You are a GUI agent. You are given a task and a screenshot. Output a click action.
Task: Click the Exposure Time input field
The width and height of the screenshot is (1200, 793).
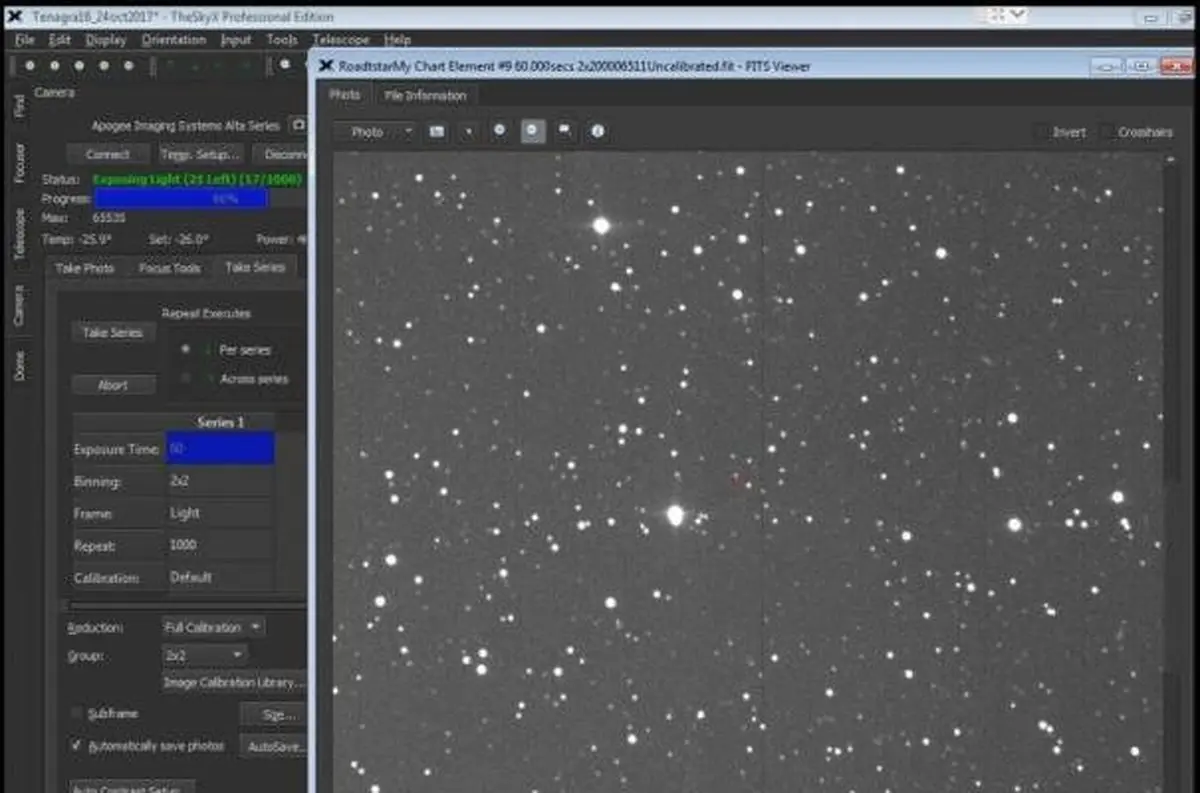pos(220,449)
